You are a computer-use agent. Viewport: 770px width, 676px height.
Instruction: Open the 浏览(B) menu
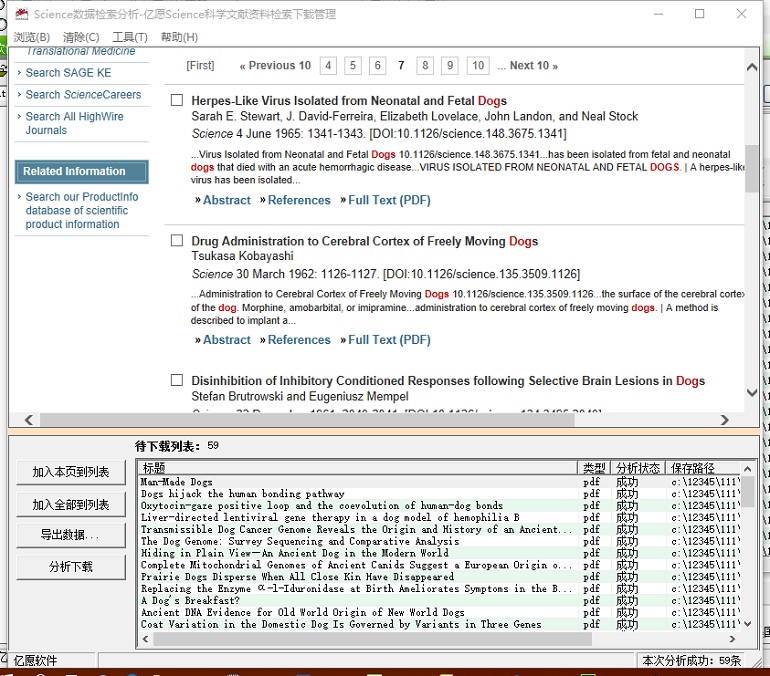tap(31, 37)
